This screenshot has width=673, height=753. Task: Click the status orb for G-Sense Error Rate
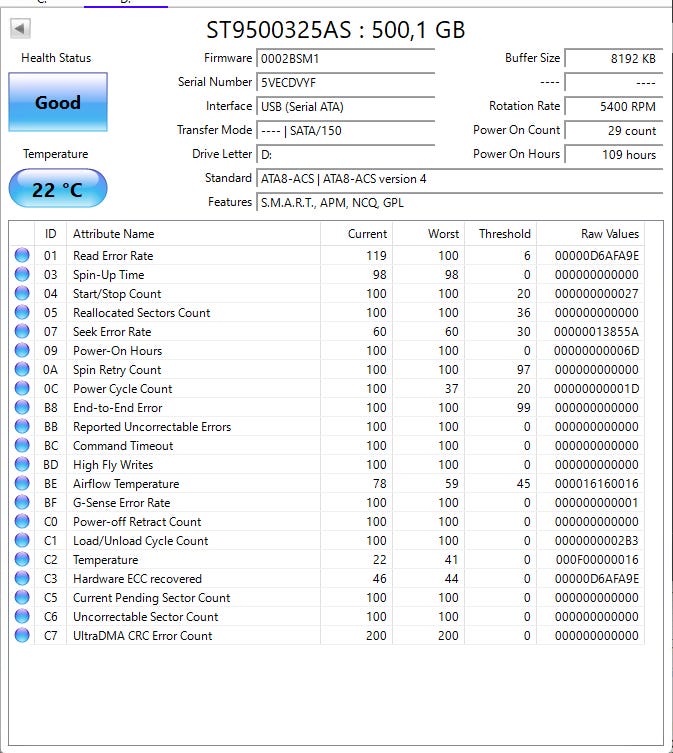click(22, 502)
